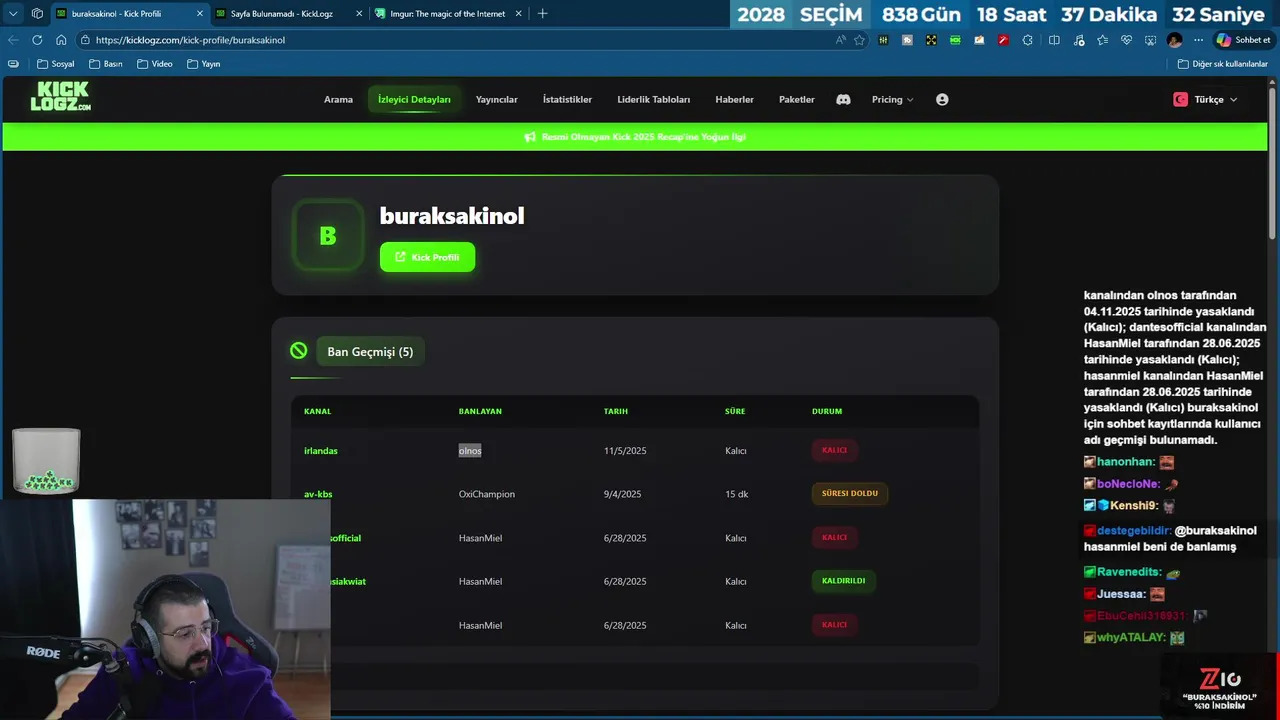Viewport: 1280px width, 720px height.
Task: Click the 9/4/2025 date cell
Action: pyautogui.click(x=622, y=494)
